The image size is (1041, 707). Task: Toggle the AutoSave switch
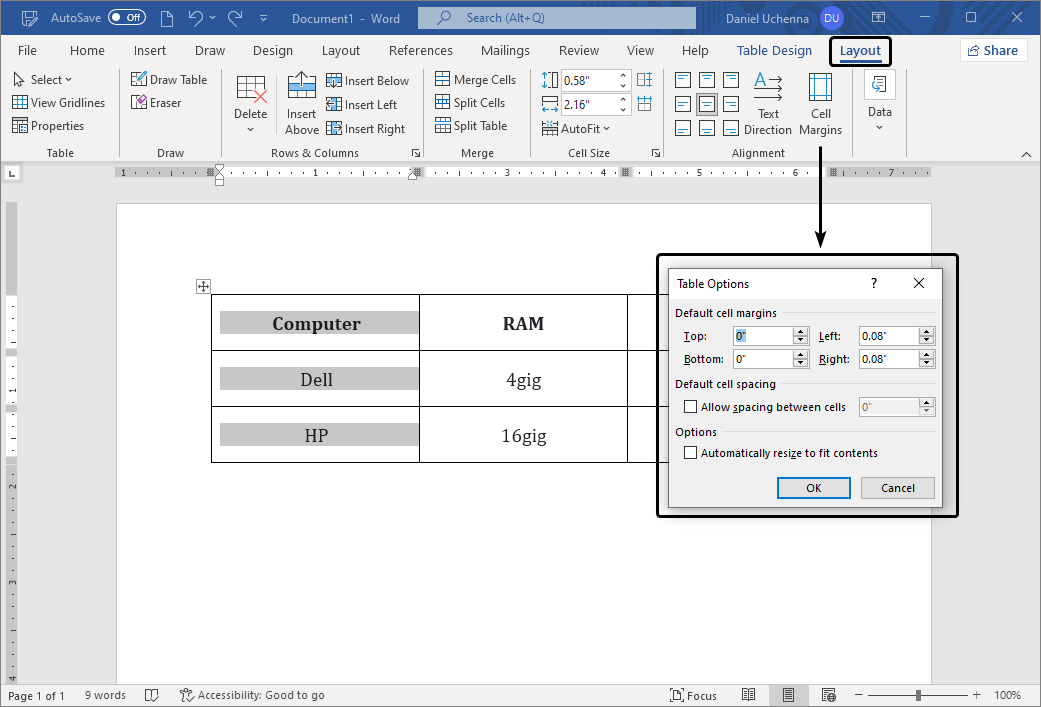coord(126,18)
